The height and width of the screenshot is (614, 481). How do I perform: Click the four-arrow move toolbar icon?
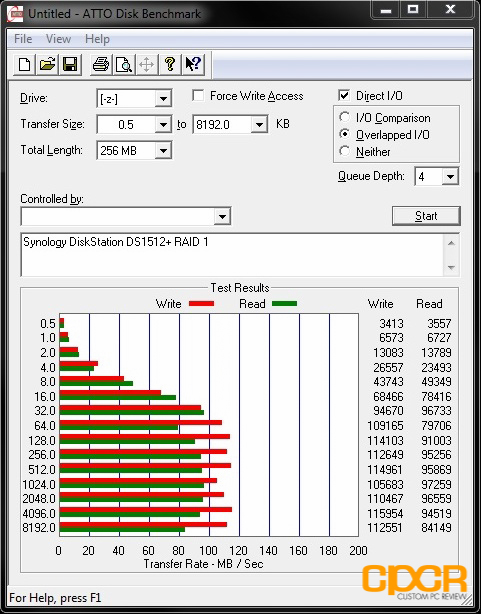point(146,64)
